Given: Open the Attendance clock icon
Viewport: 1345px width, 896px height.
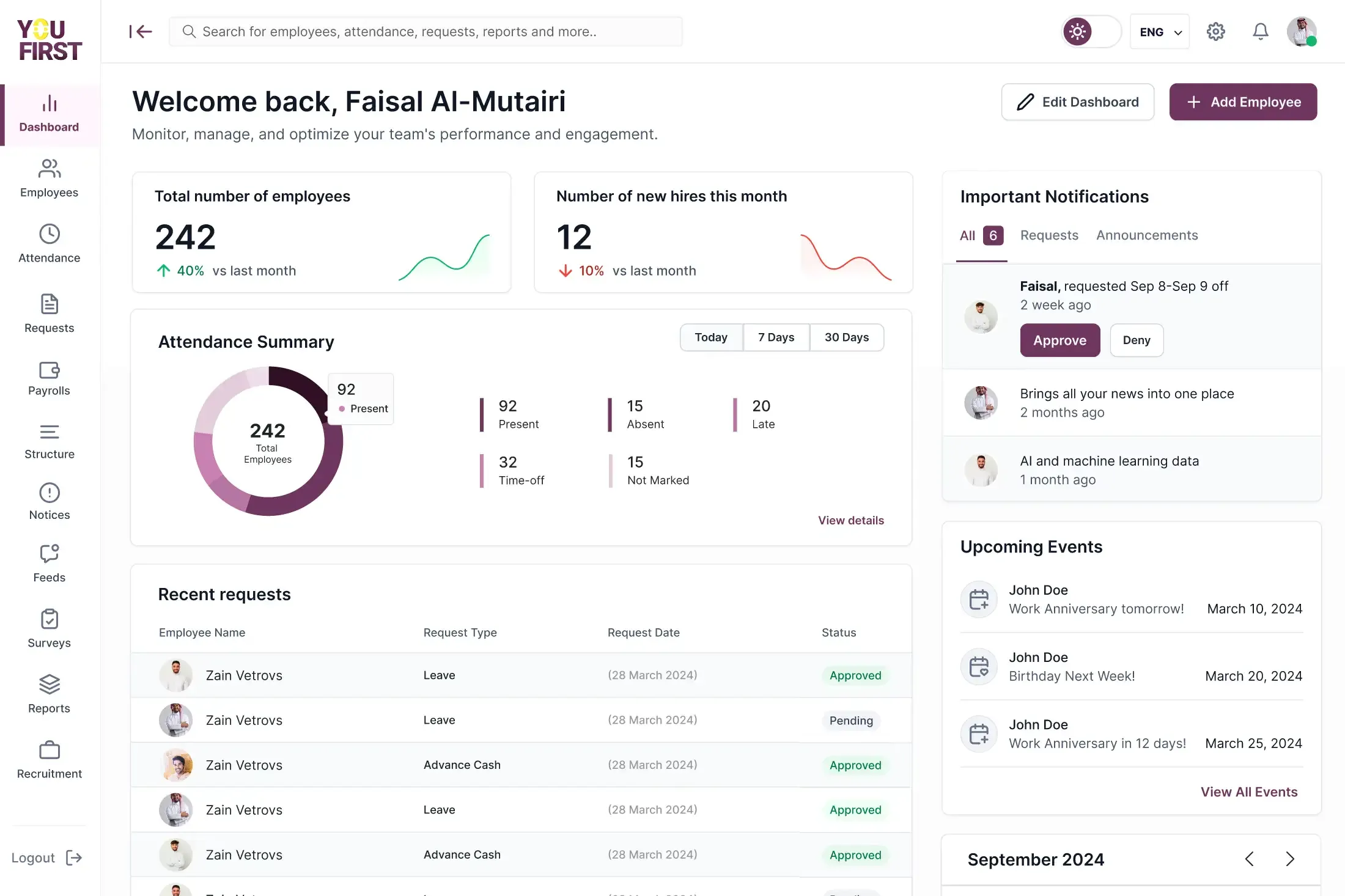Looking at the screenshot, I should 50,234.
